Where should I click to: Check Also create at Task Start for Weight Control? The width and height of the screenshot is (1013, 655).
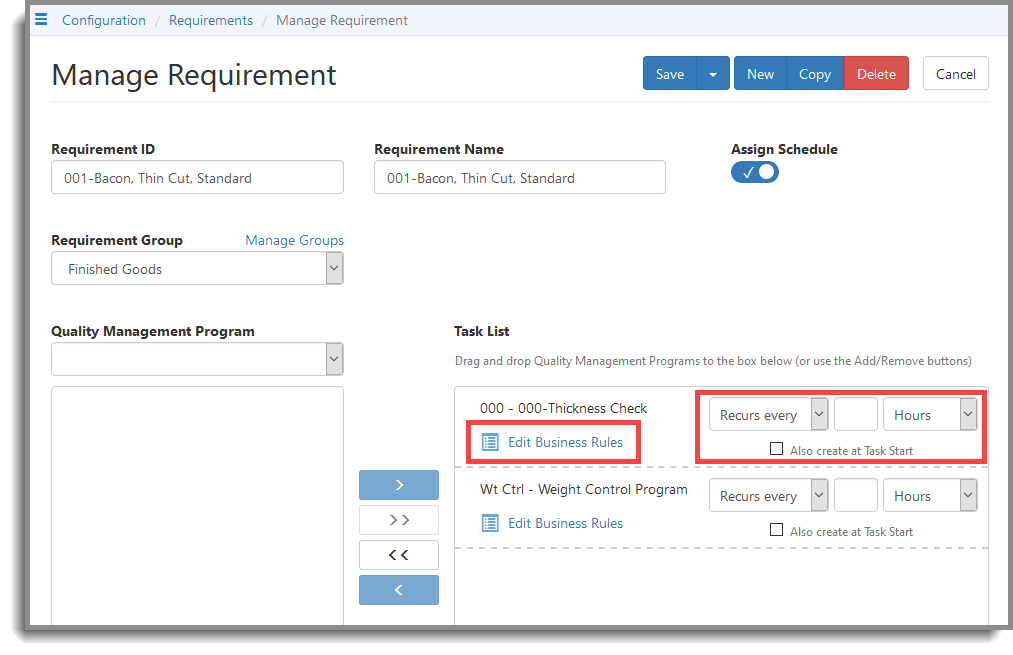[777, 530]
